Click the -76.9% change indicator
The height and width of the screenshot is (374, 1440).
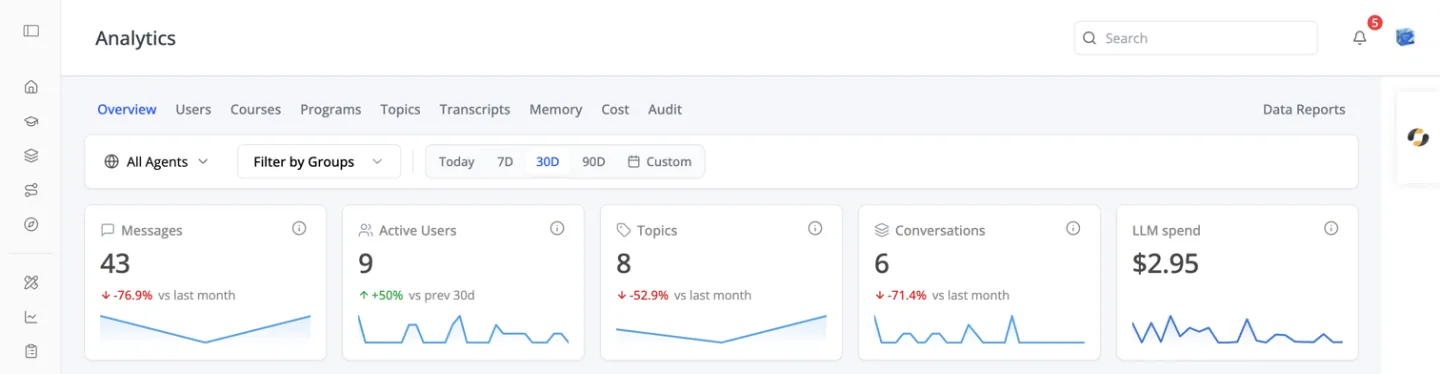127,295
